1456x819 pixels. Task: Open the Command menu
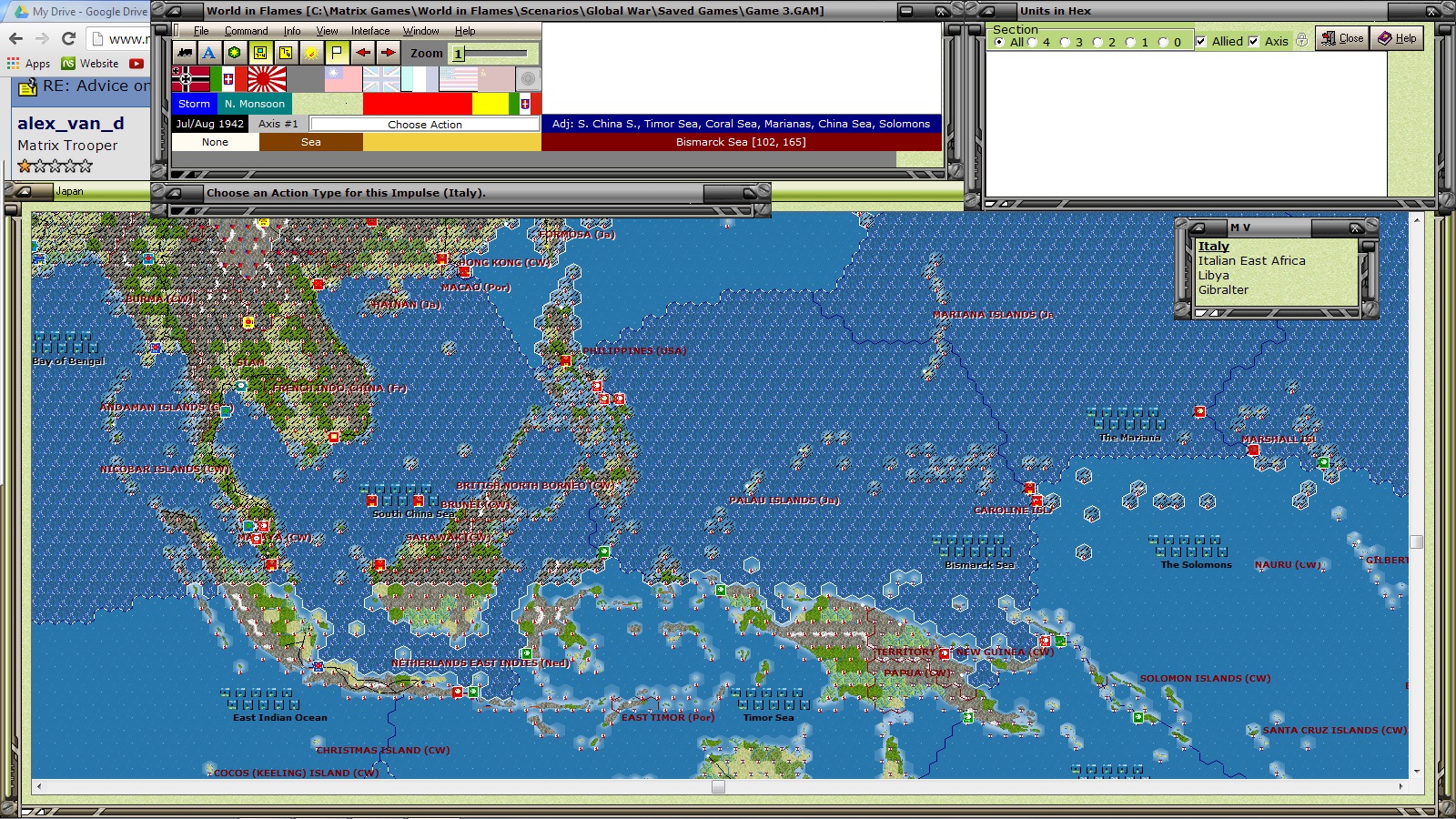(246, 31)
